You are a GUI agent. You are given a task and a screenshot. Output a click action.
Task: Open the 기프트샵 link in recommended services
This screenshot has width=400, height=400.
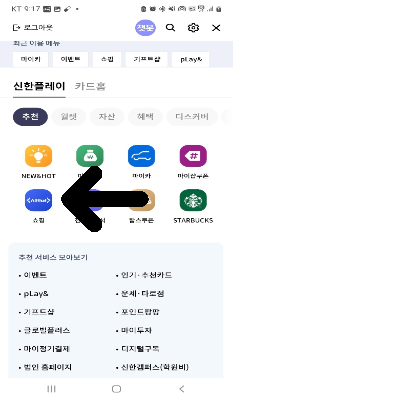coord(39,312)
